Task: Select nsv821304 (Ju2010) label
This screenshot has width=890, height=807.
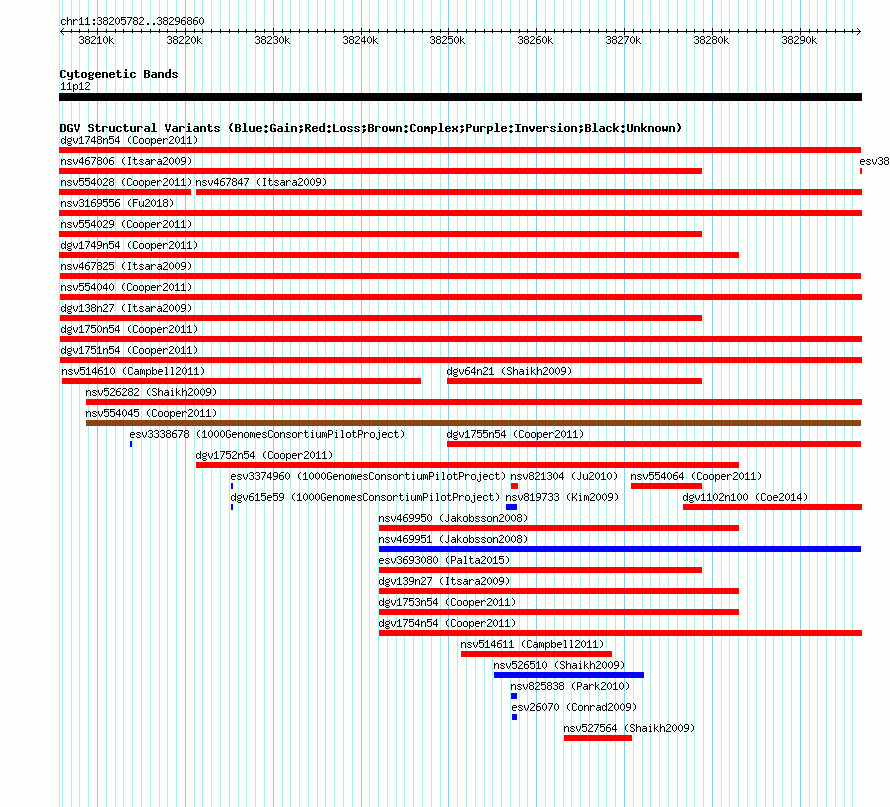Action: pos(564,476)
